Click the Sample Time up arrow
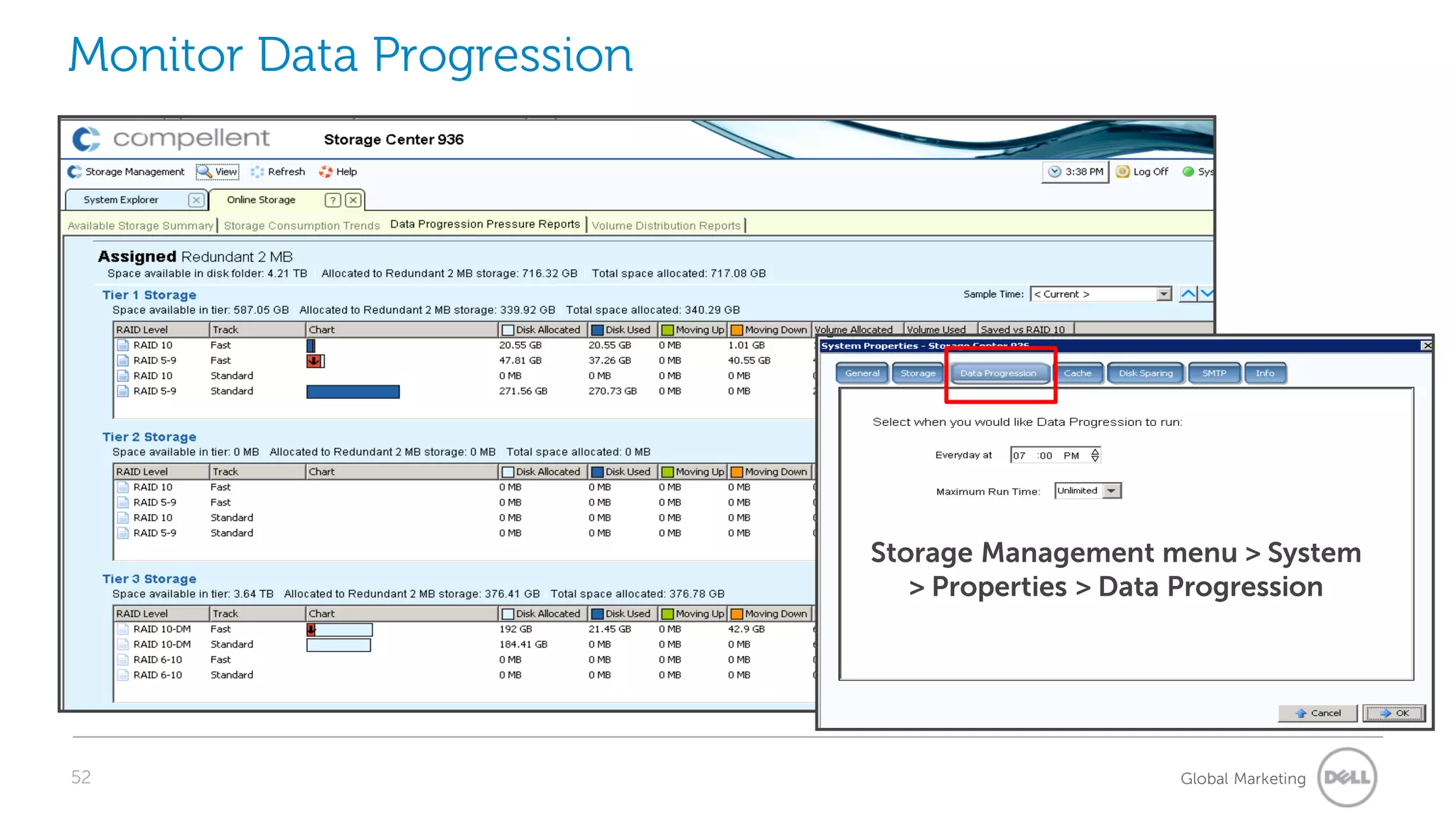The height and width of the screenshot is (819, 1456). [1188, 294]
